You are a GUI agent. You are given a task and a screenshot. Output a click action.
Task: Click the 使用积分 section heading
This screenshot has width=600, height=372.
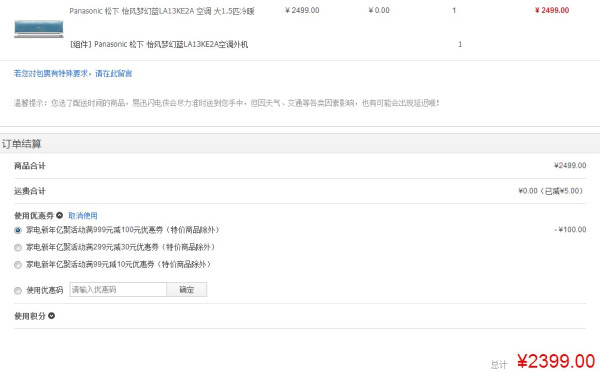click(30, 316)
